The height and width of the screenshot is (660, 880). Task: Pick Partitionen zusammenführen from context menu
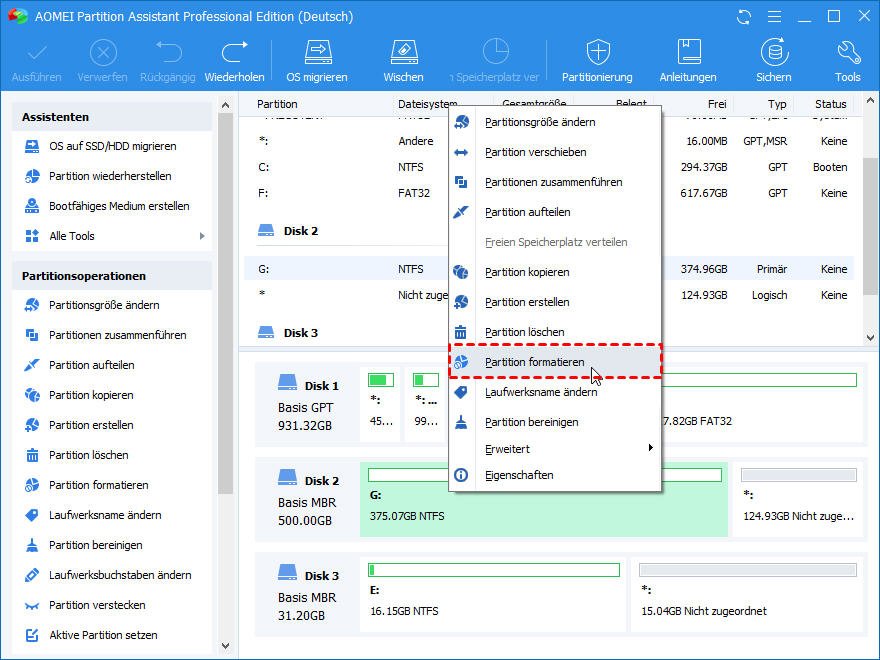[554, 182]
